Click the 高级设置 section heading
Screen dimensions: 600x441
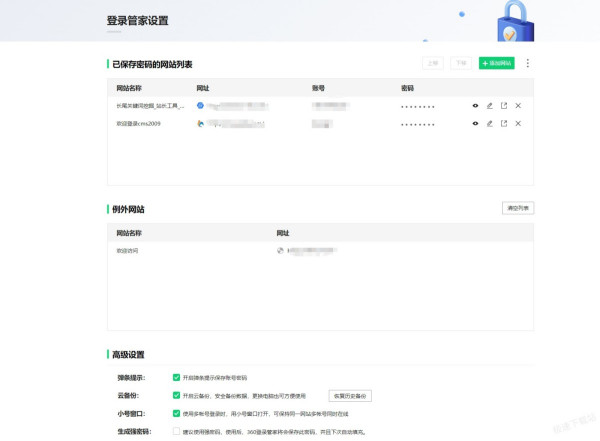pos(128,354)
